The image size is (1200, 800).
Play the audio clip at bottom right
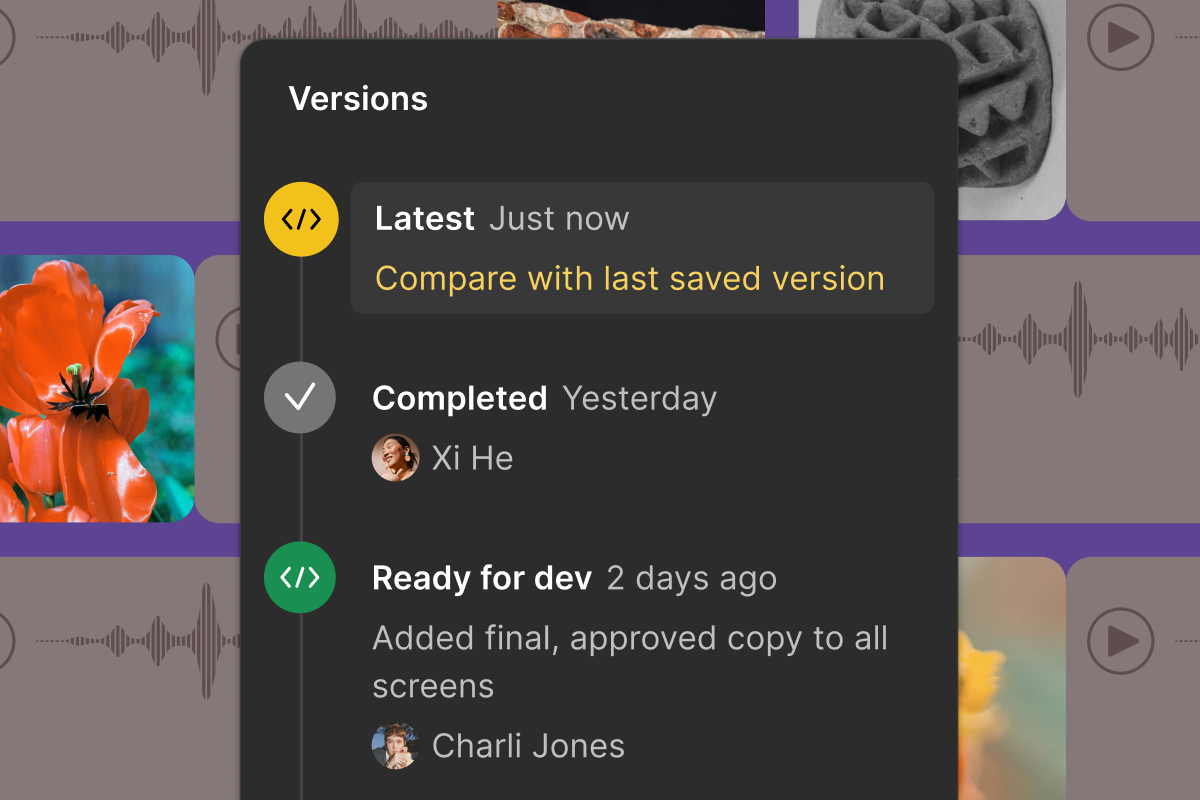[1120, 638]
